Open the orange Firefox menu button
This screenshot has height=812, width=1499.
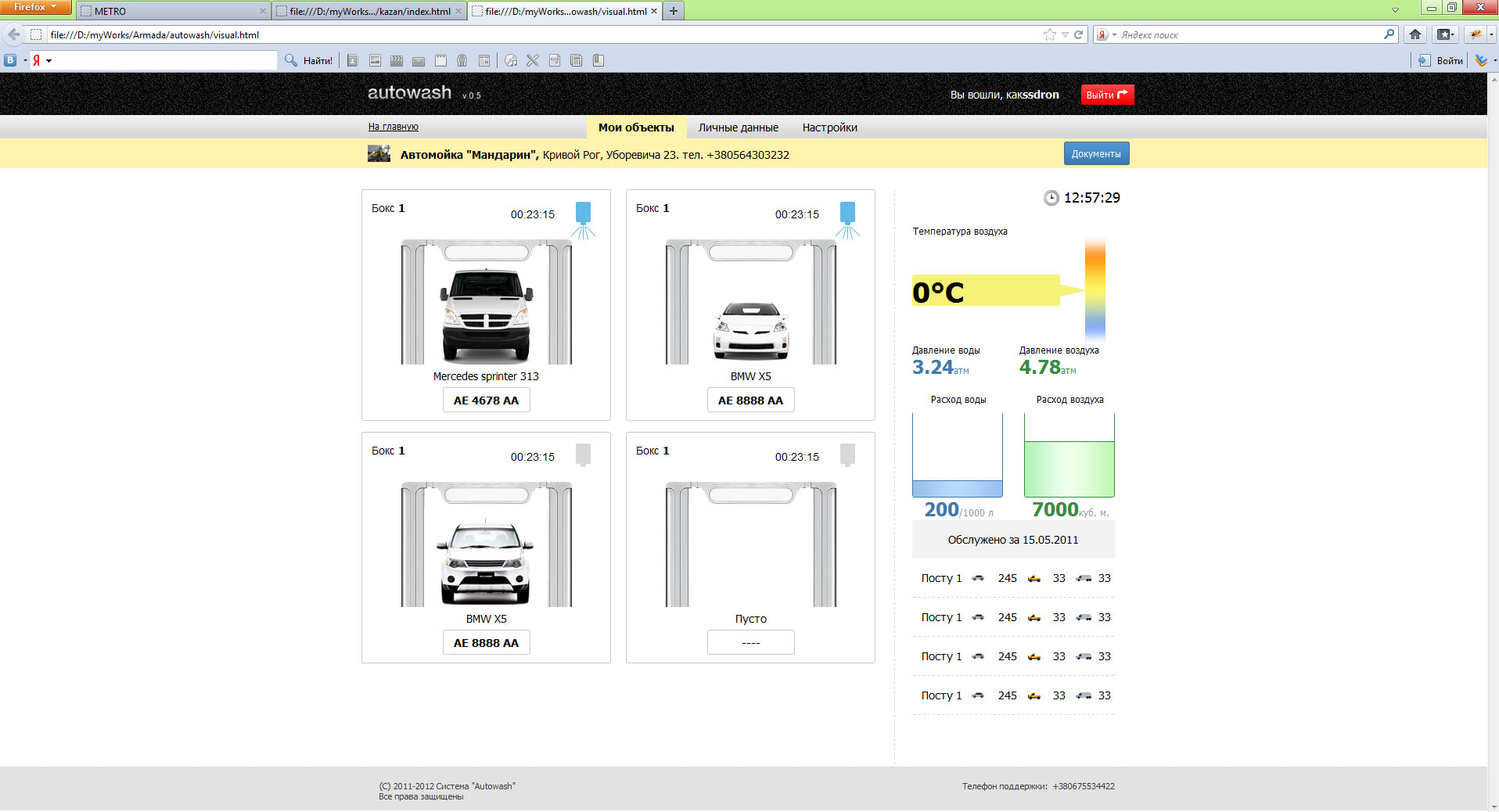point(35,7)
